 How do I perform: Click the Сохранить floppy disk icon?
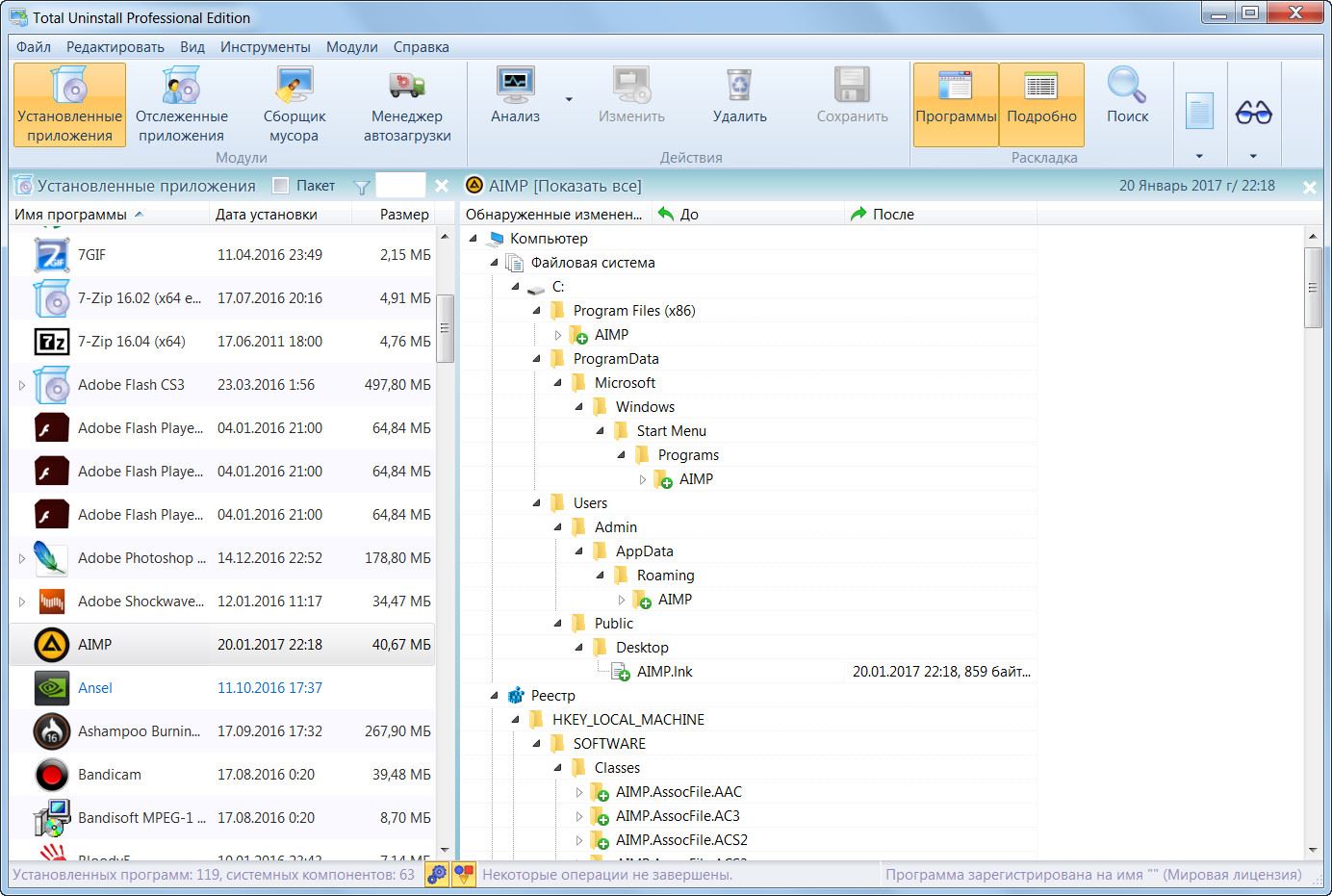pyautogui.click(x=852, y=85)
